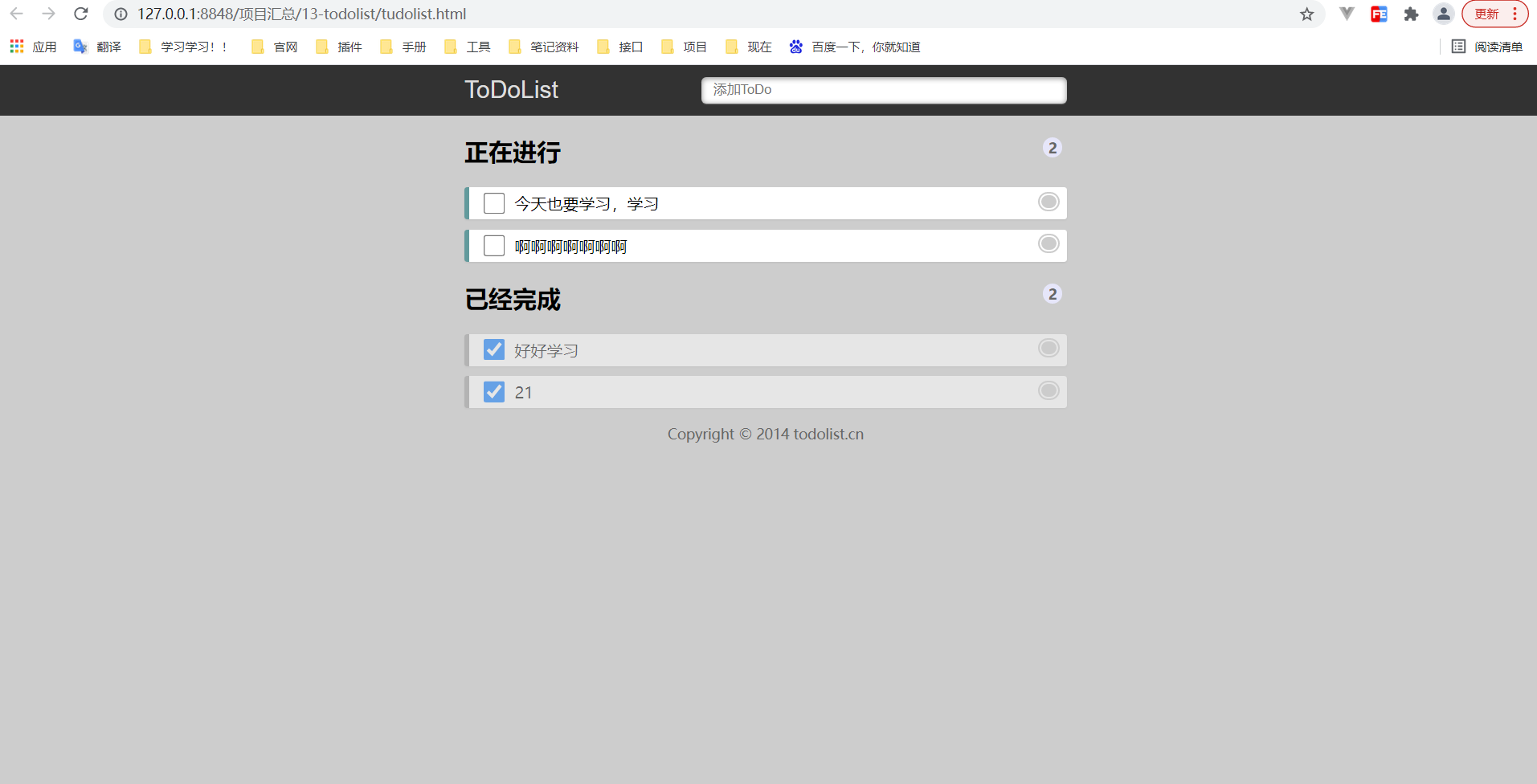The image size is (1537, 784).
Task: Open the Chrome extensions puzzle icon
Action: pos(1411,14)
